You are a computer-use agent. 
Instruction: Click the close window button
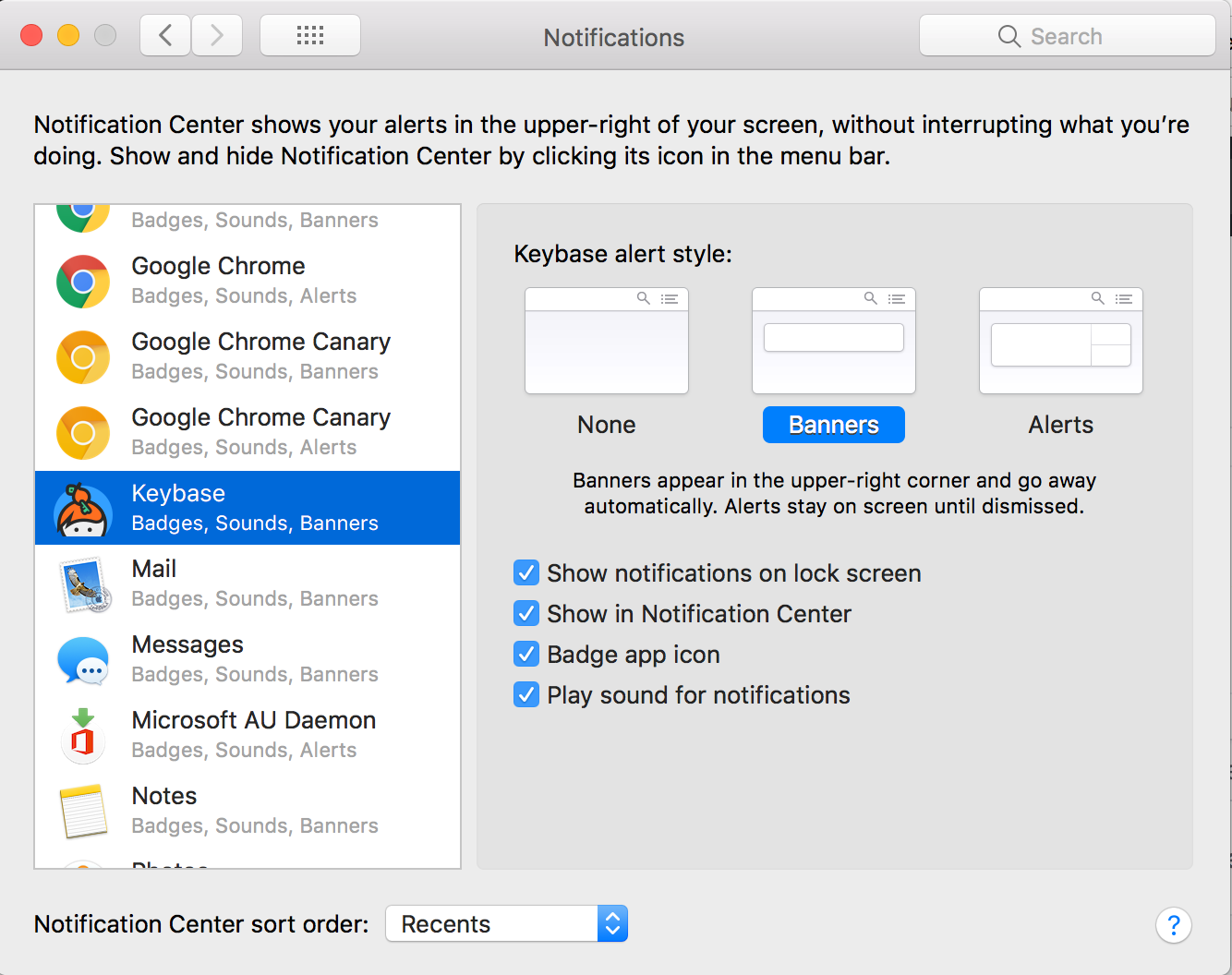coord(31,36)
